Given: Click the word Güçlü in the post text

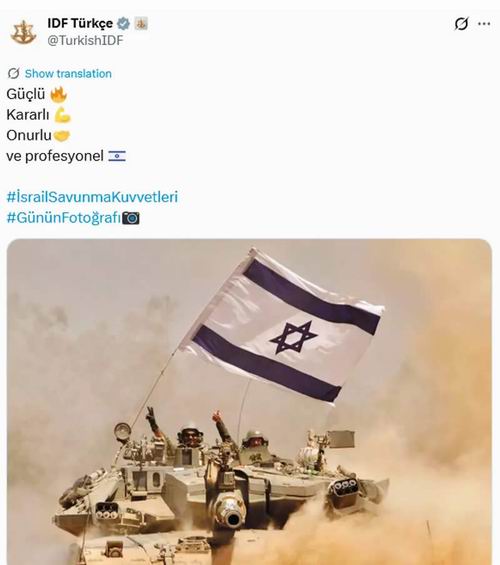Looking at the screenshot, I should 26,94.
